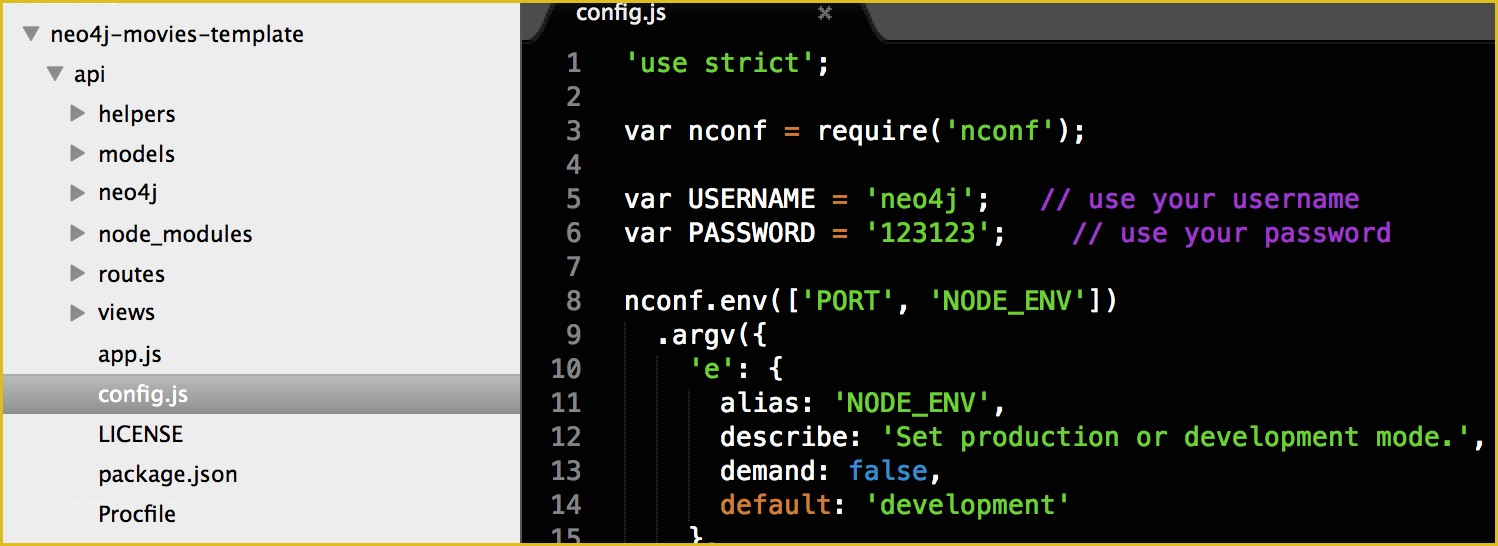
Task: Expand the node_modules folder arrow
Action: (77, 233)
